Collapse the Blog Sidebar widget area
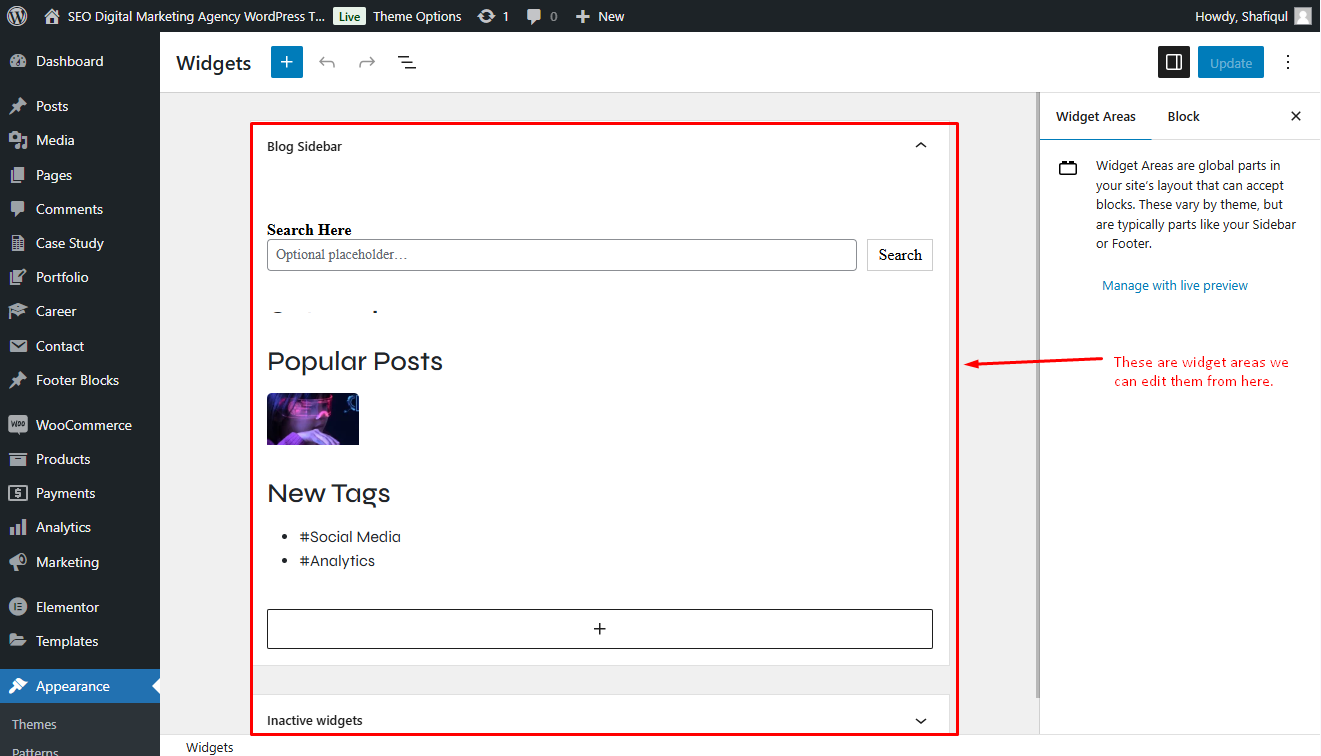The width and height of the screenshot is (1321, 756). click(921, 146)
